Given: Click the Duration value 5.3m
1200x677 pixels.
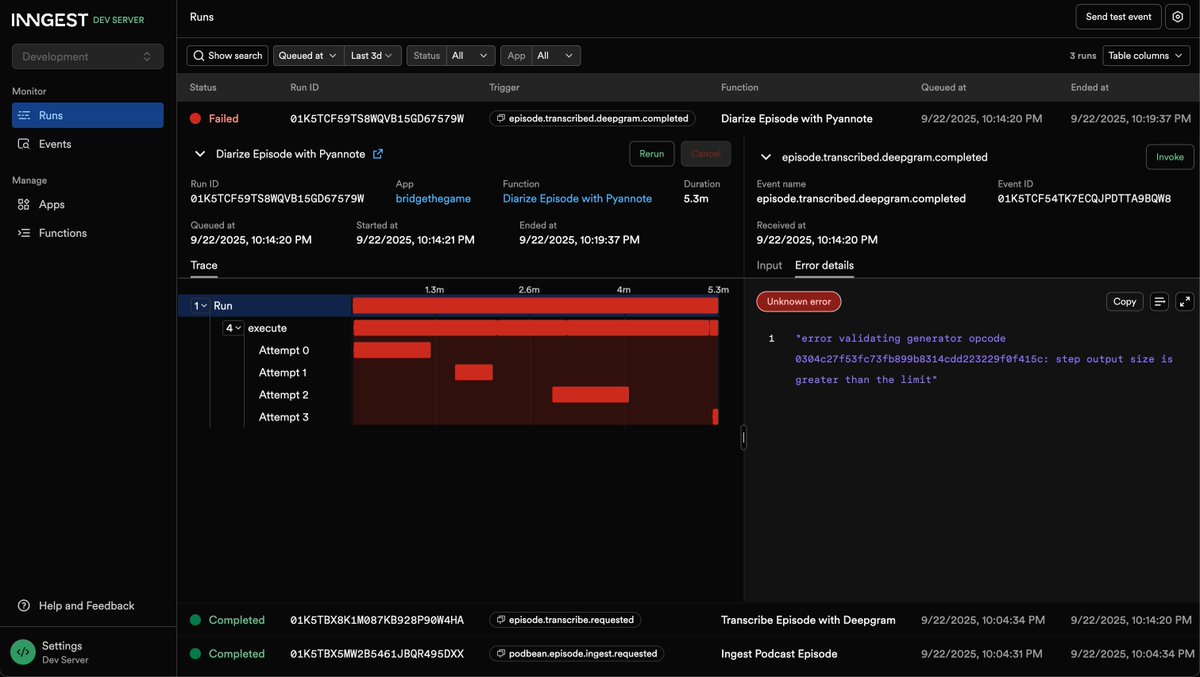Looking at the screenshot, I should coord(696,199).
